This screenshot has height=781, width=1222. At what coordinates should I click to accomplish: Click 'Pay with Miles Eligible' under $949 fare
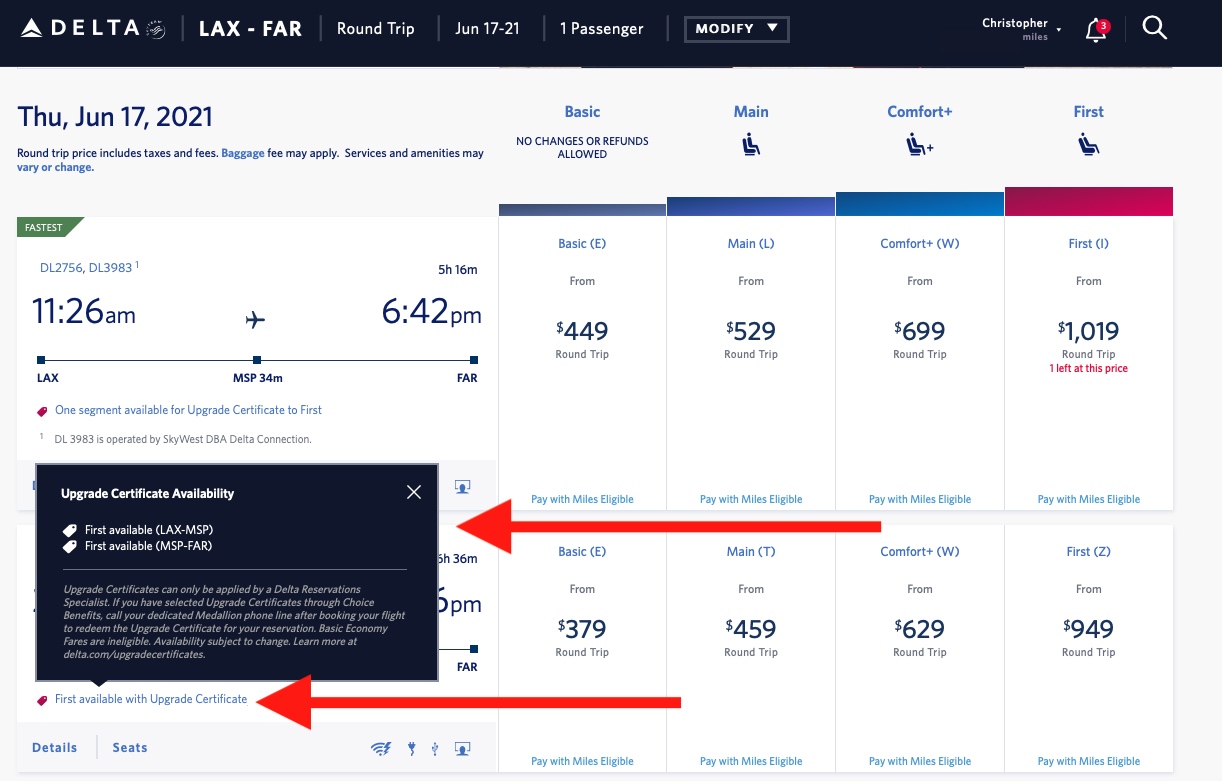tap(1089, 761)
